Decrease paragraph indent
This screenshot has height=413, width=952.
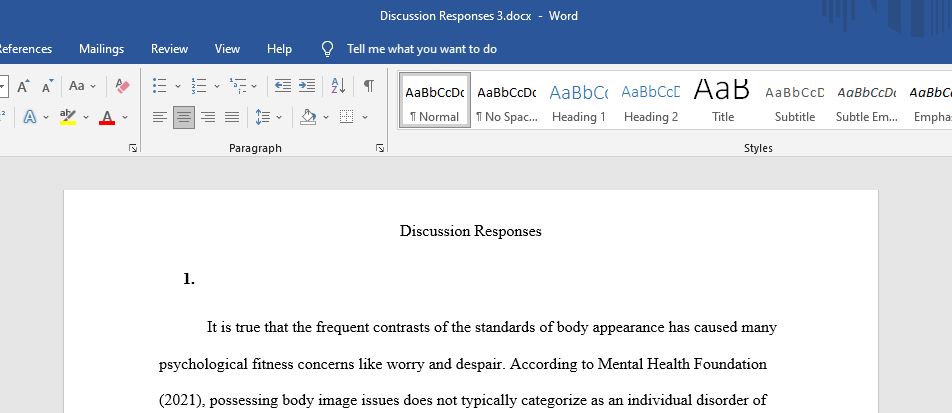[282, 86]
